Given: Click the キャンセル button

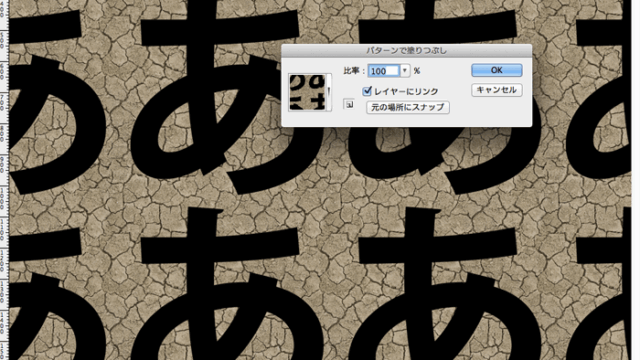Looking at the screenshot, I should (496, 90).
